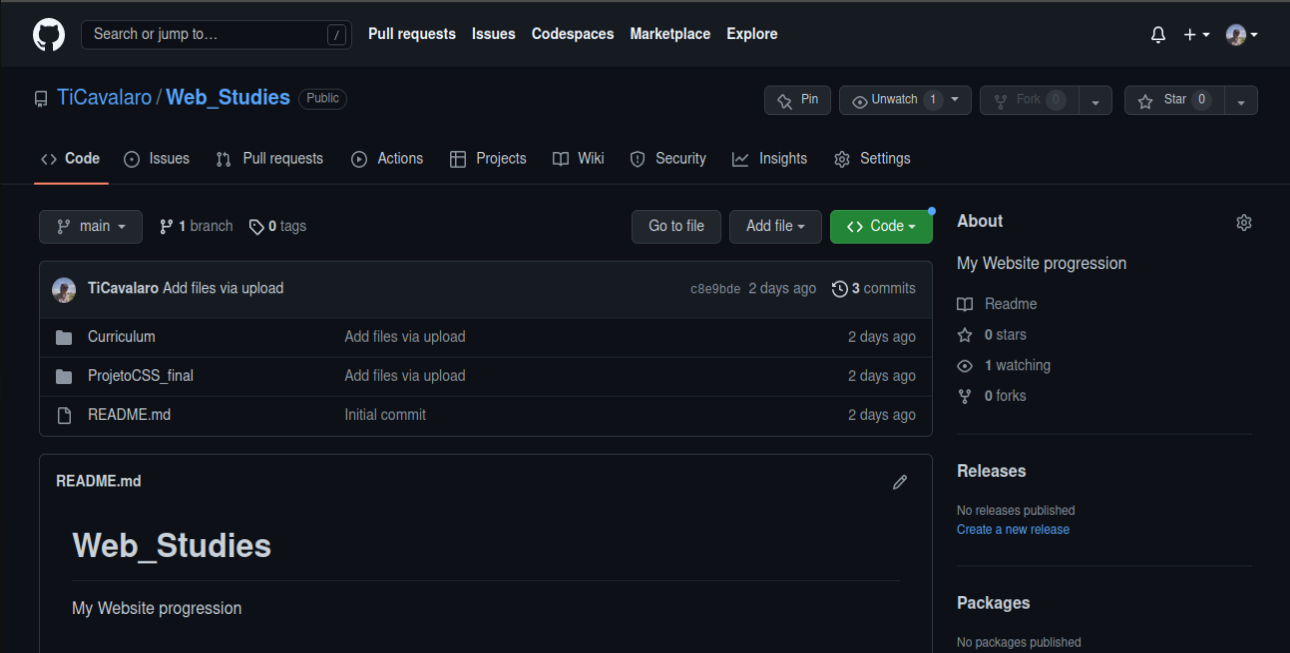This screenshot has width=1290, height=653.
Task: Jump to Readme in About sidebar
Action: coord(997,304)
